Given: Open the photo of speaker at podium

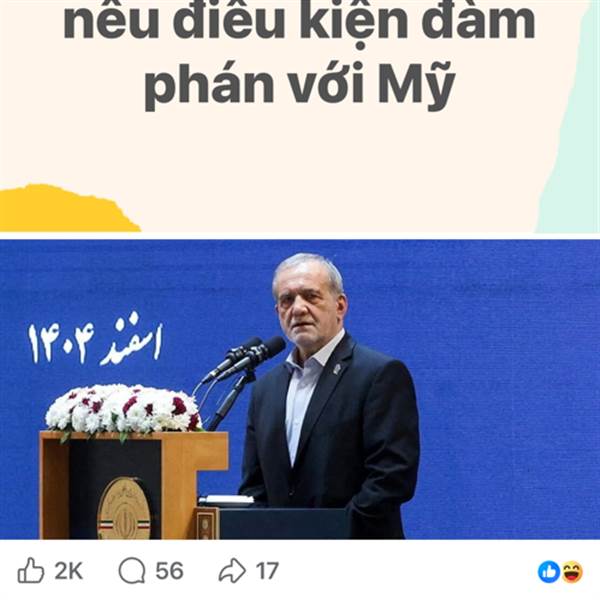Looking at the screenshot, I should point(300,389).
